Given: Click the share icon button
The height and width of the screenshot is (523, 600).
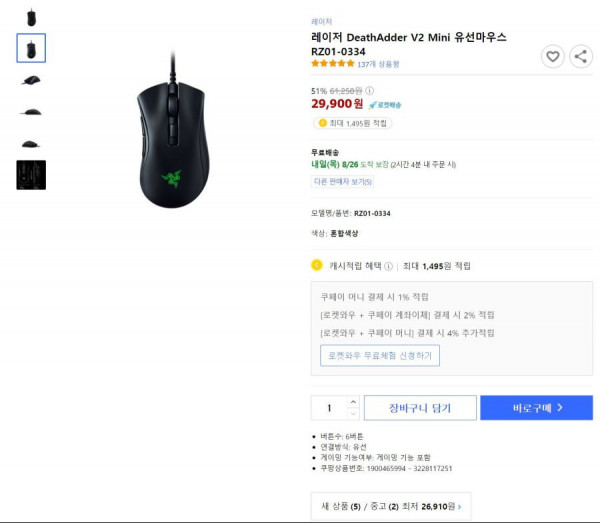Looking at the screenshot, I should [581, 57].
